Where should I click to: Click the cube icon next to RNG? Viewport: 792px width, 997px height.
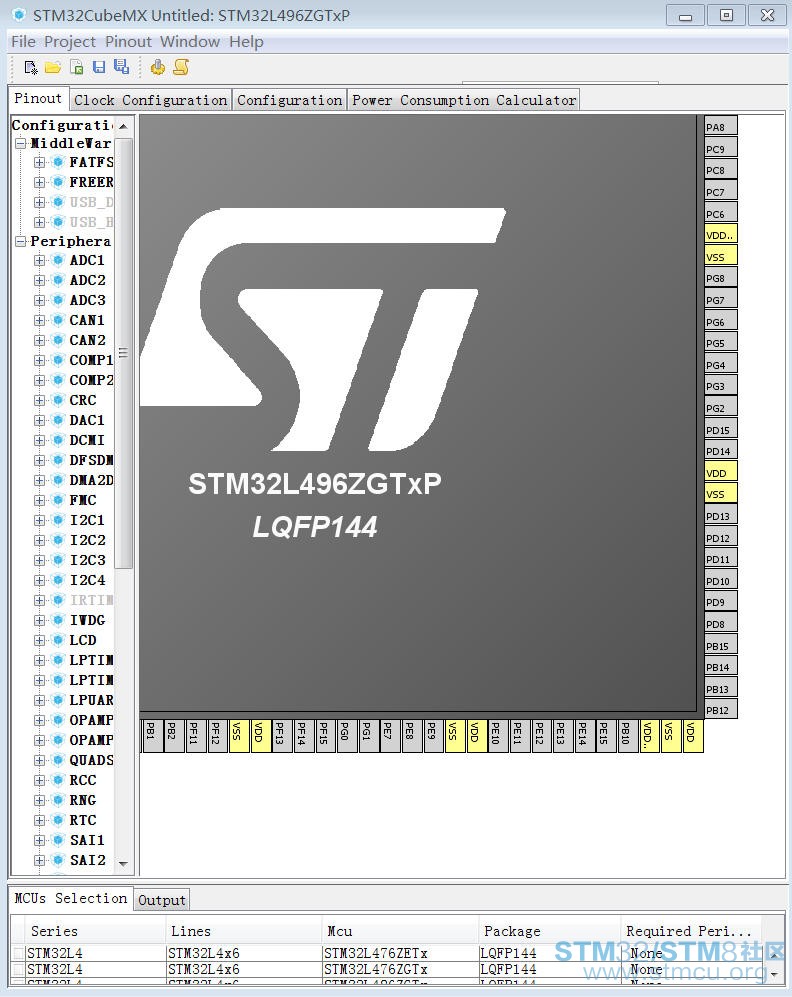coord(58,800)
